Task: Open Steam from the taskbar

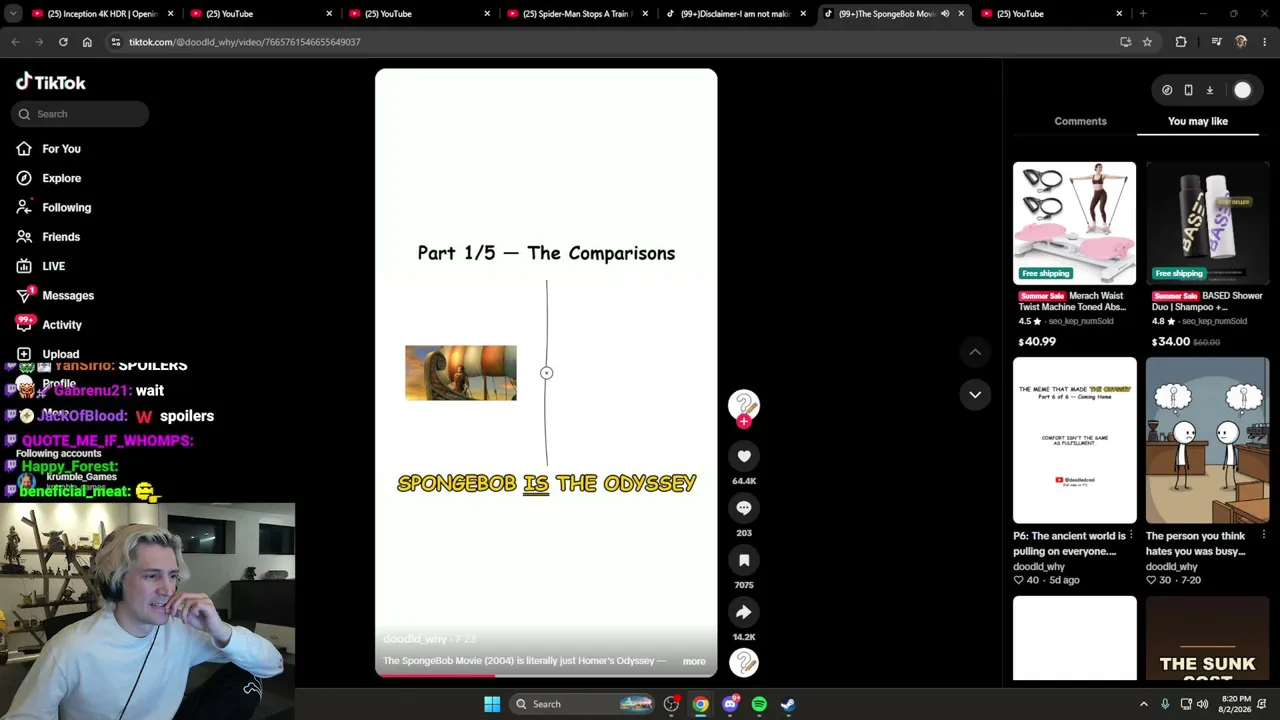Action: pos(788,704)
